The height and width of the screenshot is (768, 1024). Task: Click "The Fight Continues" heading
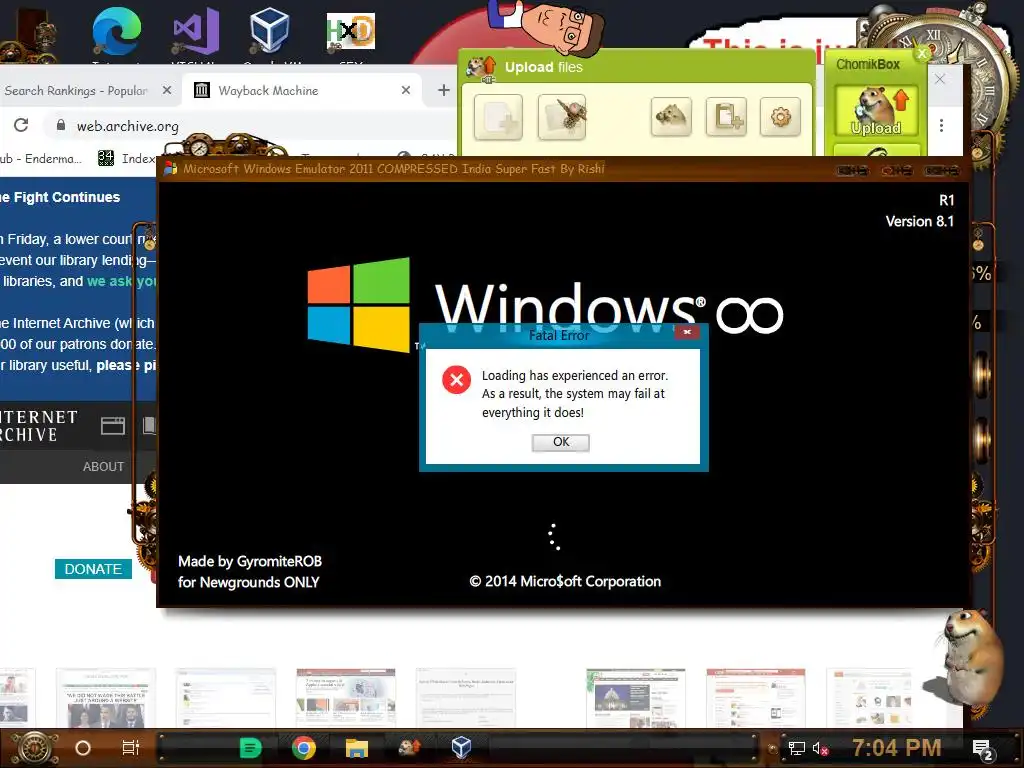(x=60, y=197)
